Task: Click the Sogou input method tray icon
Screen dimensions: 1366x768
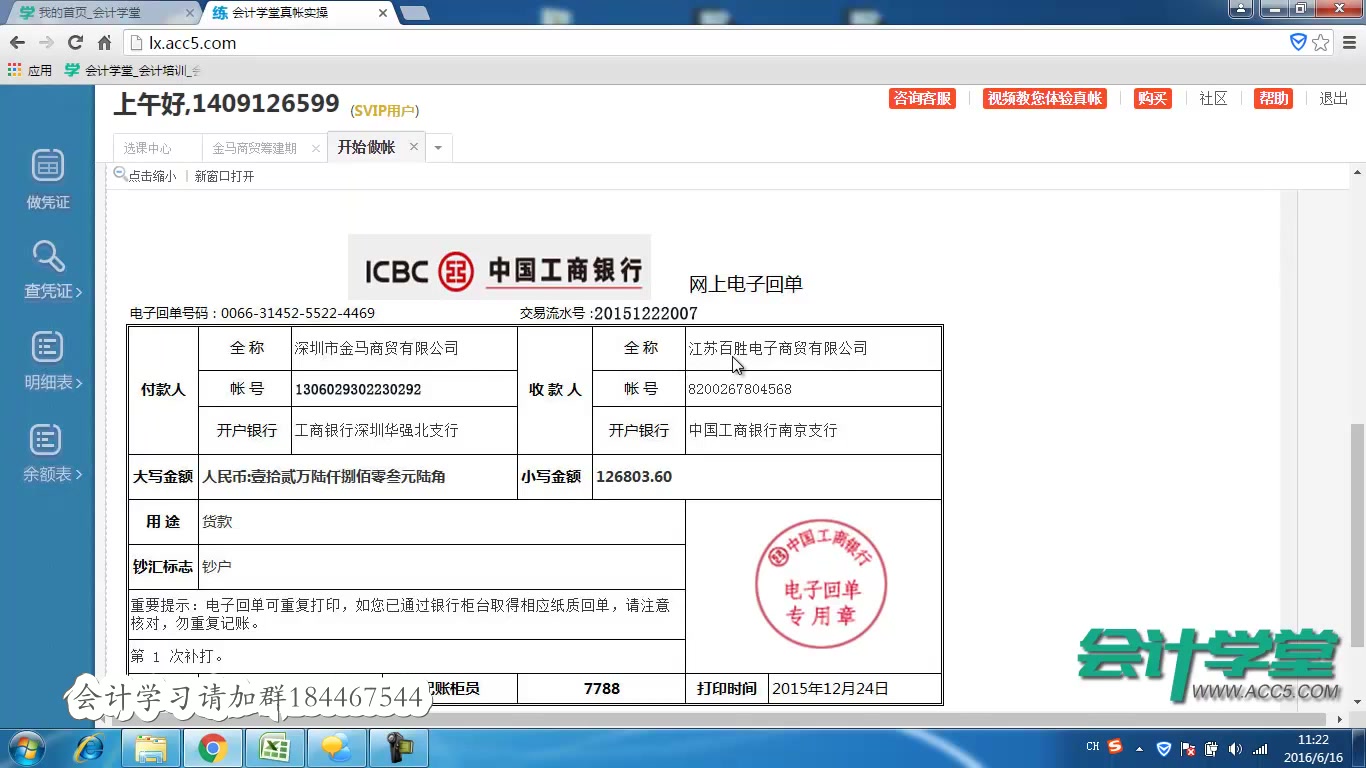Action: click(x=1115, y=747)
